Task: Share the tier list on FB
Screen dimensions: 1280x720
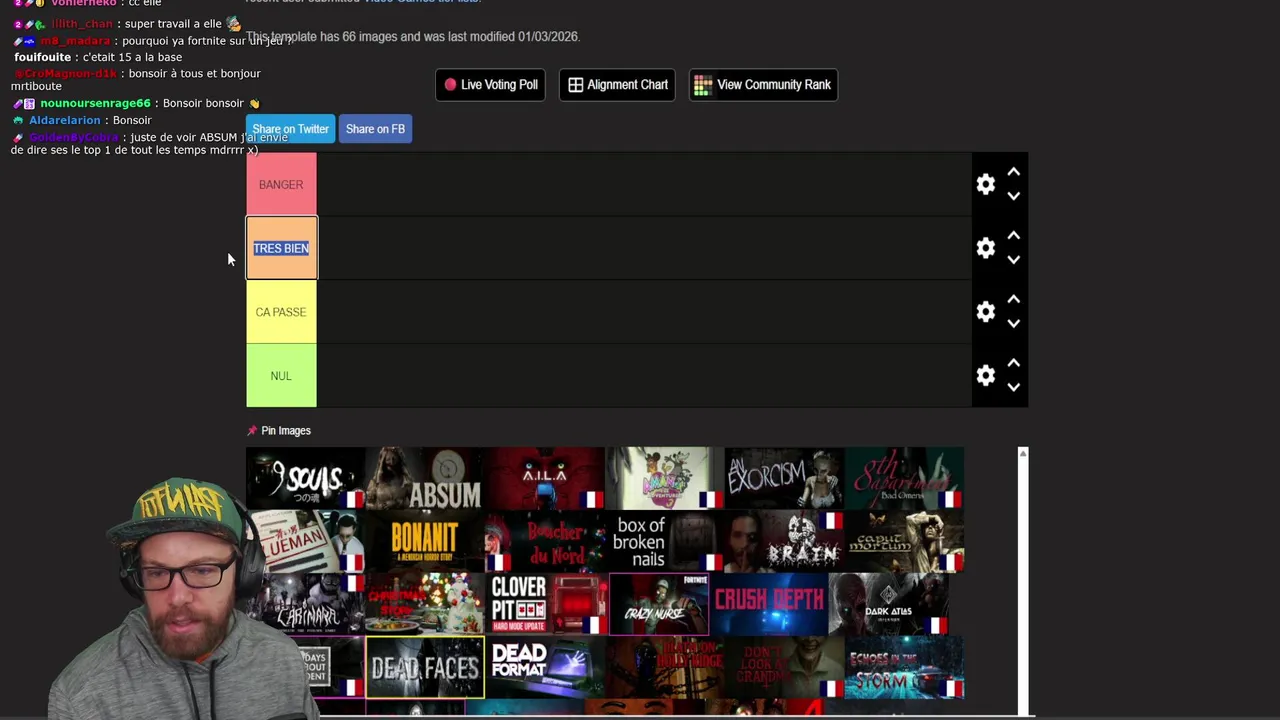Action: 375,129
